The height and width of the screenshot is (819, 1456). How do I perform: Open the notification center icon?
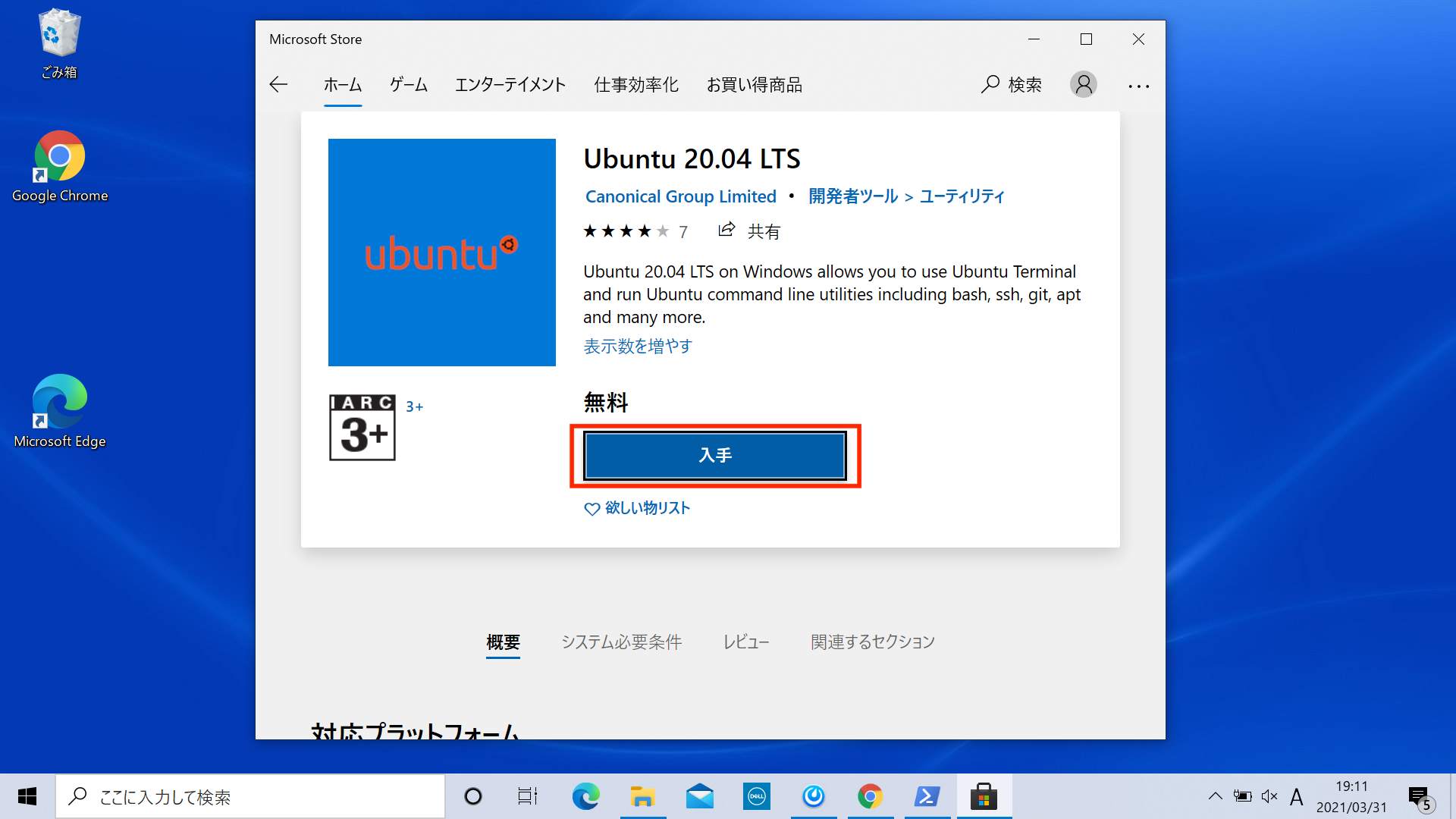tap(1420, 798)
